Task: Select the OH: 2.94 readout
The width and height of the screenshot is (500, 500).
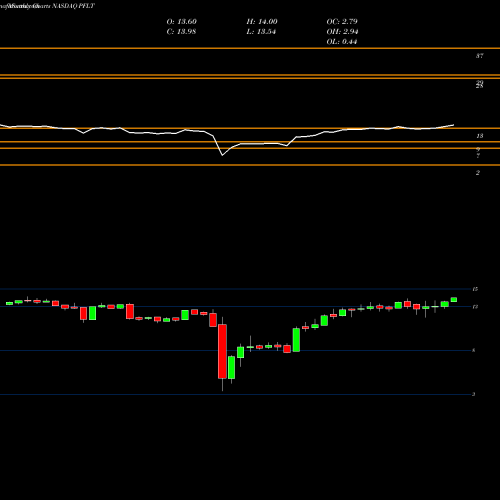Action: pyautogui.click(x=342, y=32)
